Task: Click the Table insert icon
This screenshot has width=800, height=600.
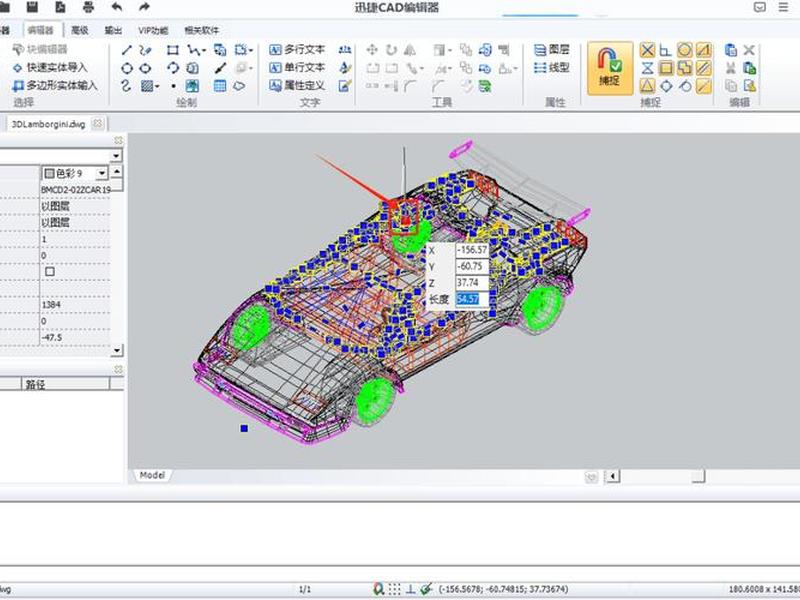Action: [x=220, y=86]
